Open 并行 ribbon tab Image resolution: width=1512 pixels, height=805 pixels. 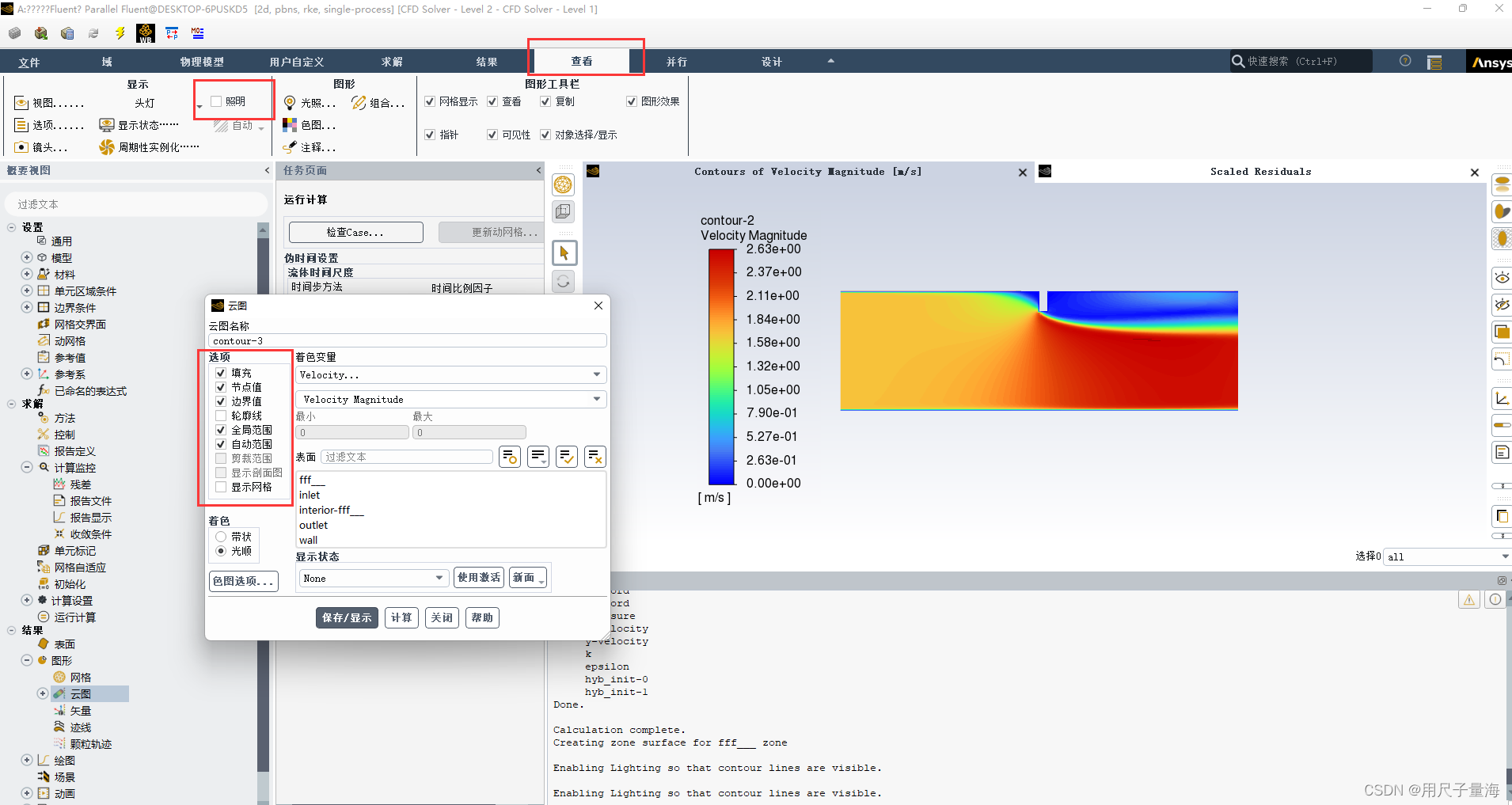[677, 62]
